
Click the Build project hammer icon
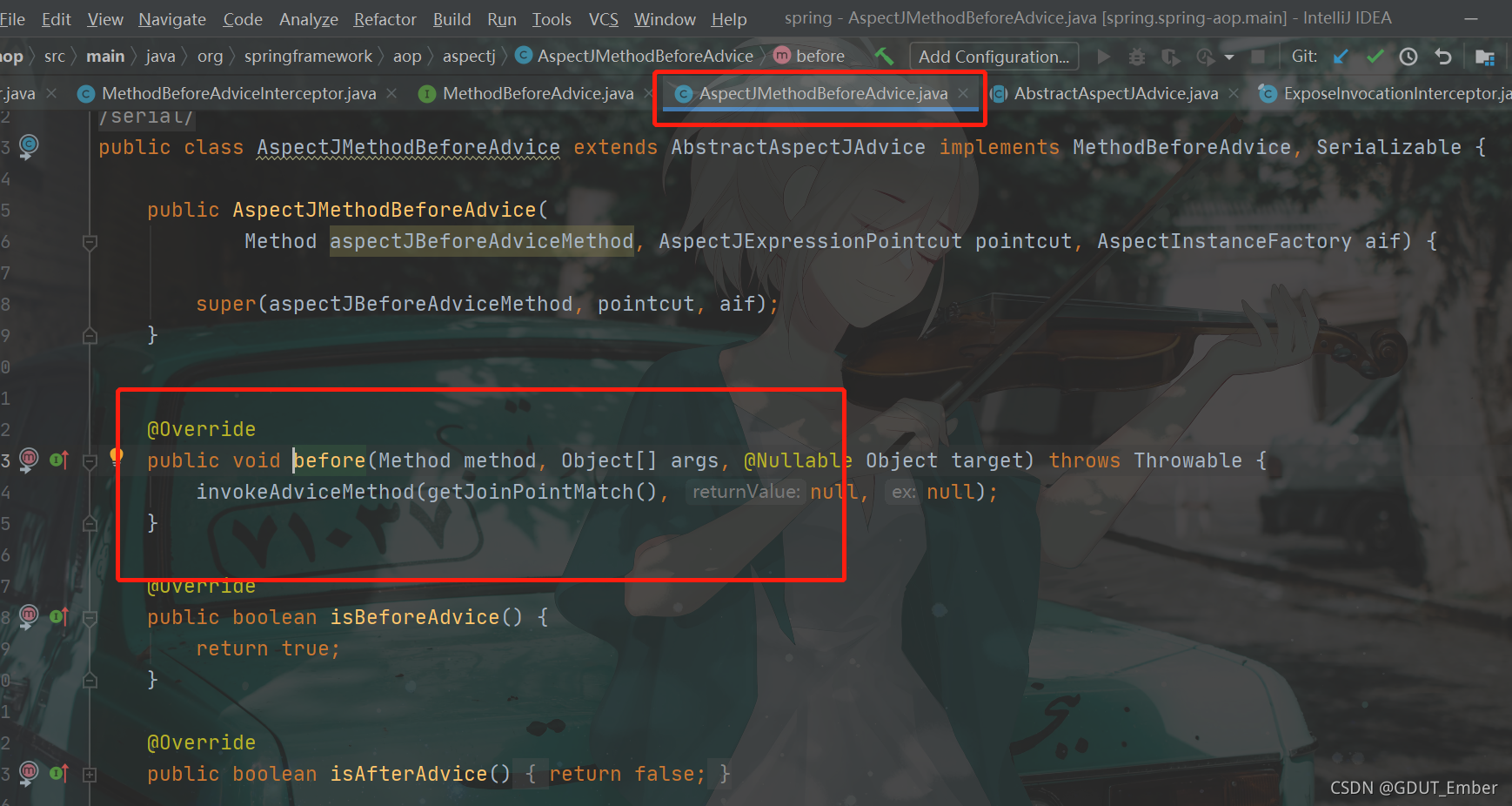[884, 57]
